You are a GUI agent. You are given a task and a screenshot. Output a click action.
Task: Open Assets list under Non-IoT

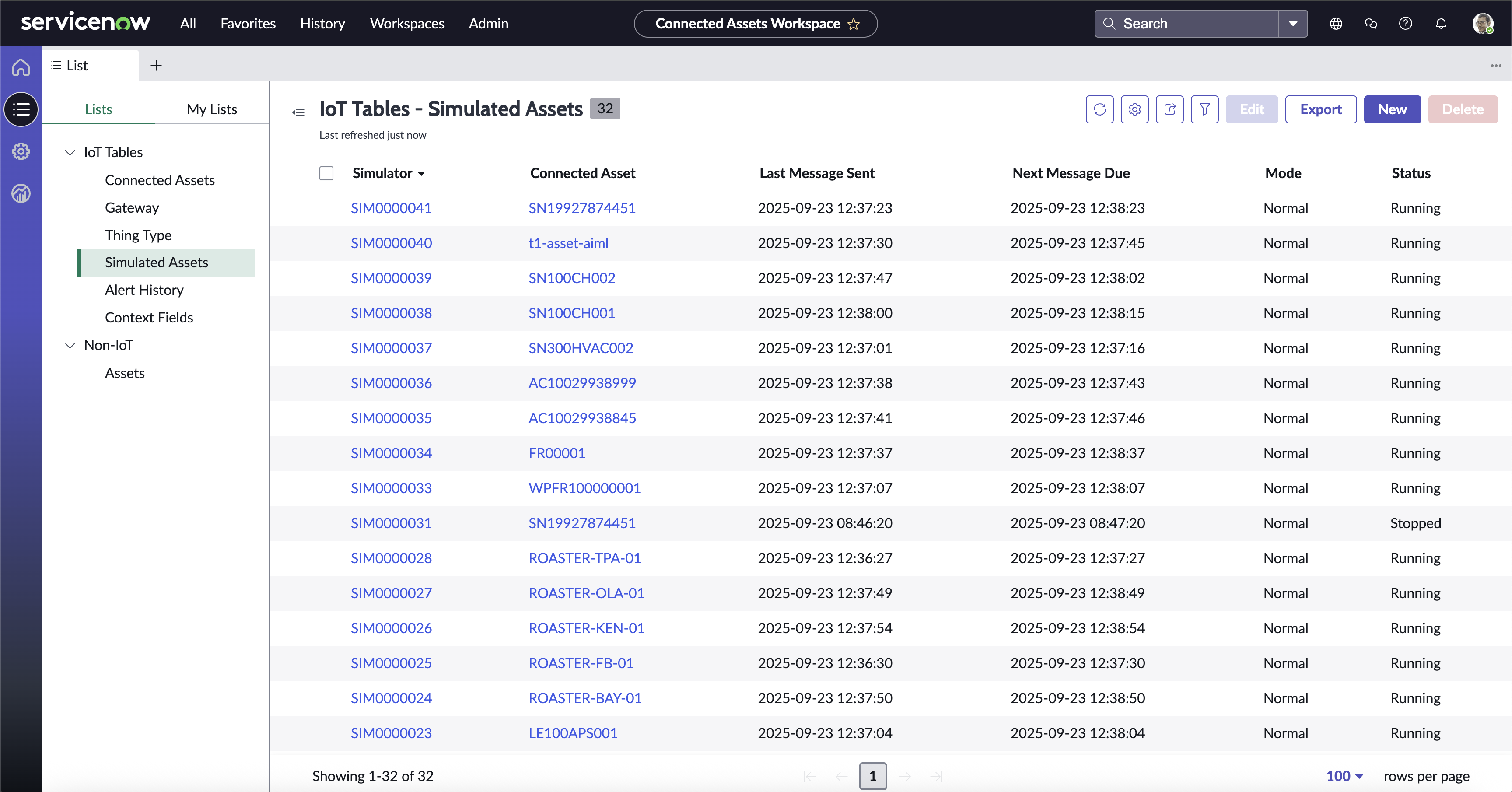[124, 373]
